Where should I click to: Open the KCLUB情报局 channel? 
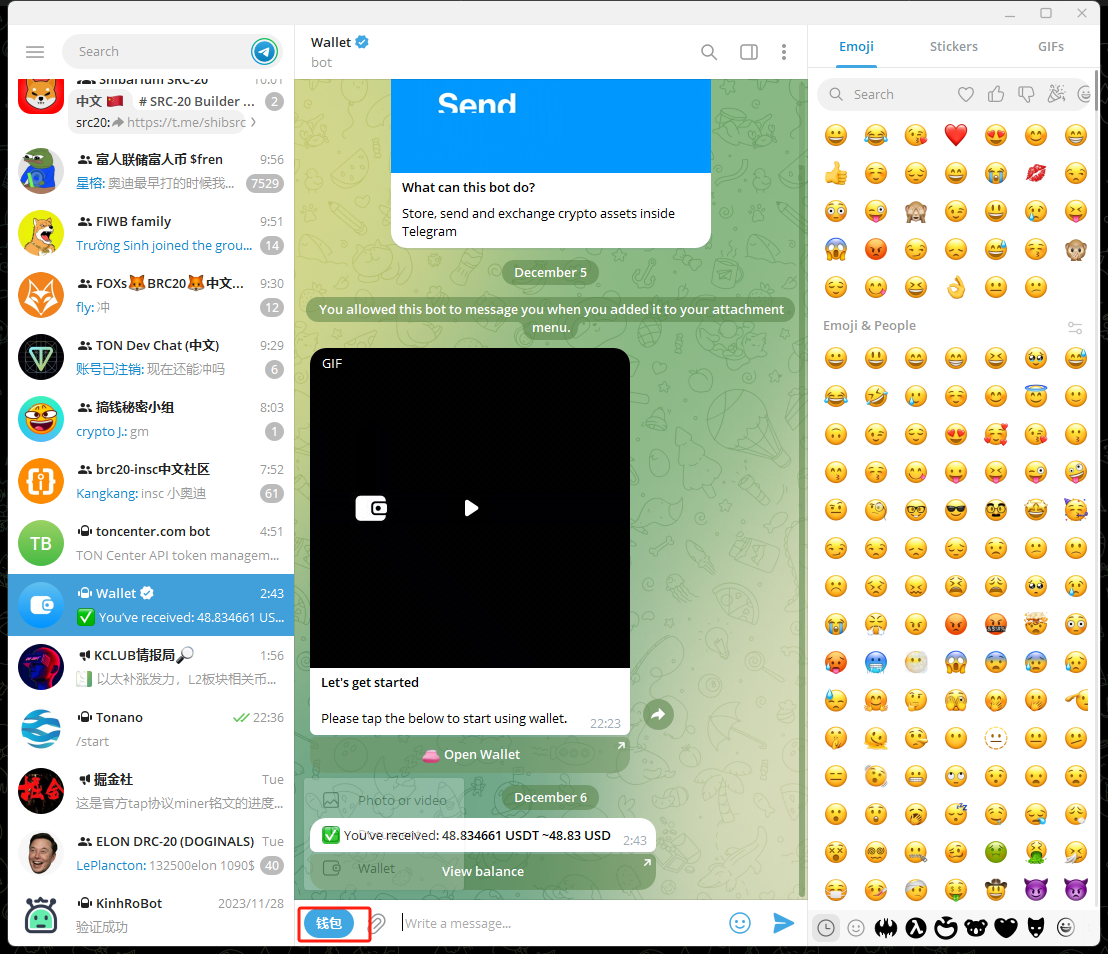[151, 667]
